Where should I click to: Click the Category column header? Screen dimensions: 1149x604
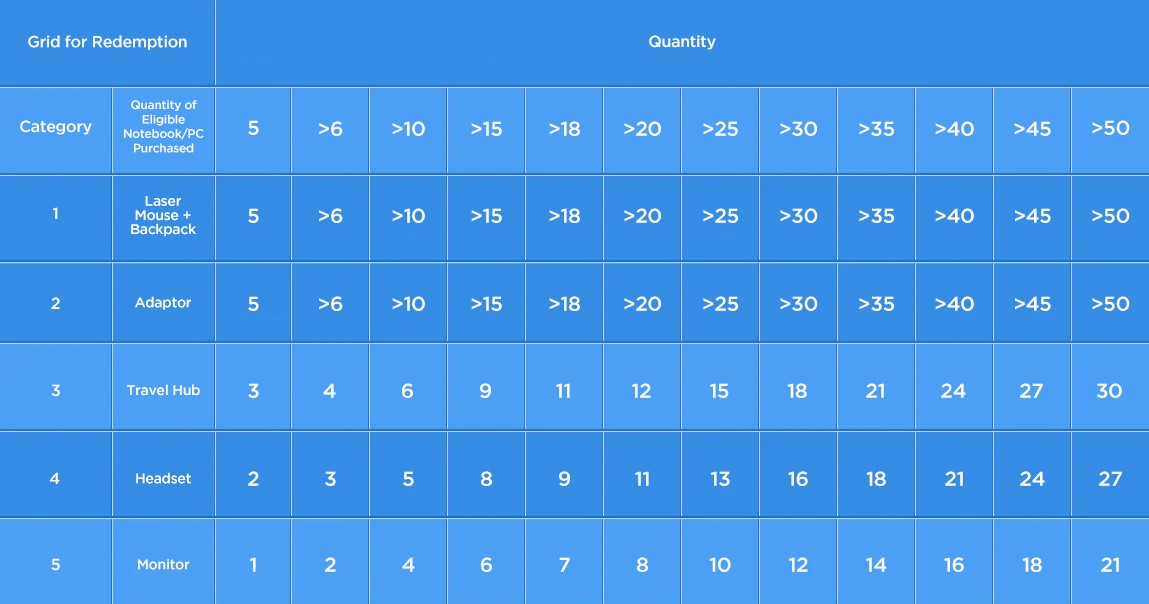(x=56, y=130)
